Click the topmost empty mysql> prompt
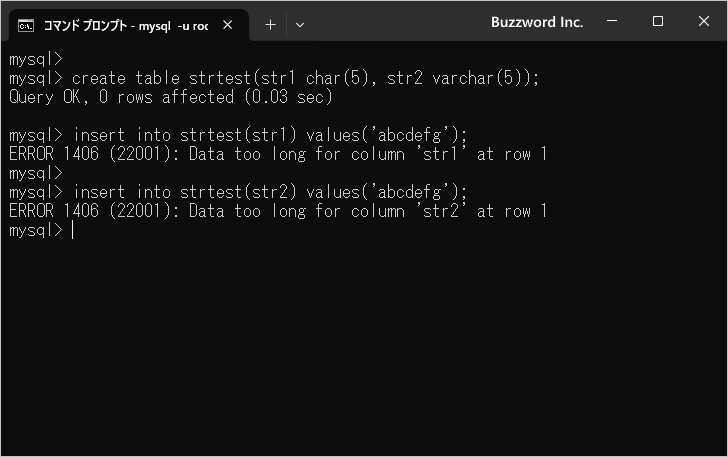Screen dimensions: 728x457 click(x=36, y=59)
